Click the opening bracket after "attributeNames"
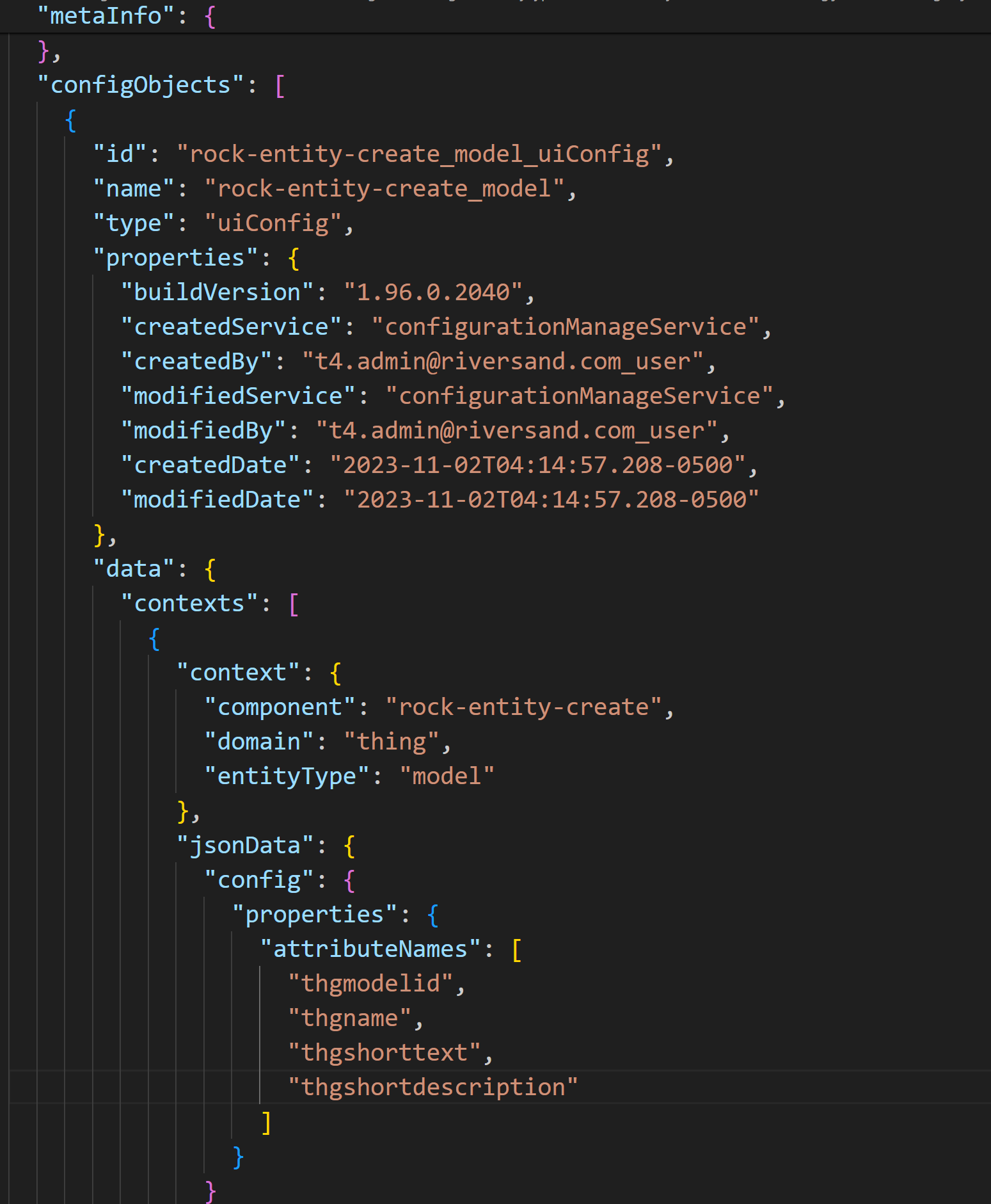Screen dimensions: 991x1204 point(517,949)
